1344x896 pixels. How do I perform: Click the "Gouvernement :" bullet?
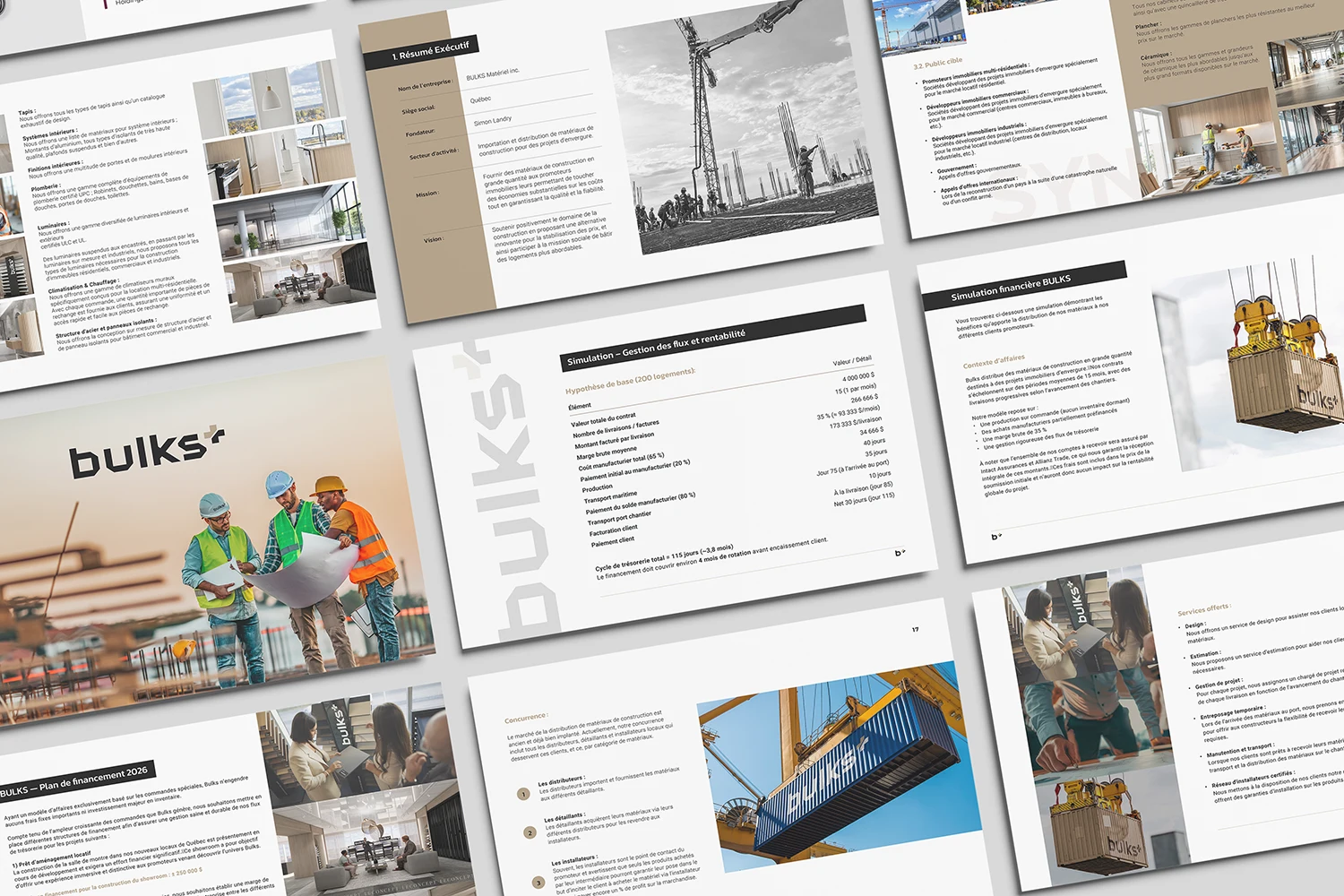click(956, 168)
